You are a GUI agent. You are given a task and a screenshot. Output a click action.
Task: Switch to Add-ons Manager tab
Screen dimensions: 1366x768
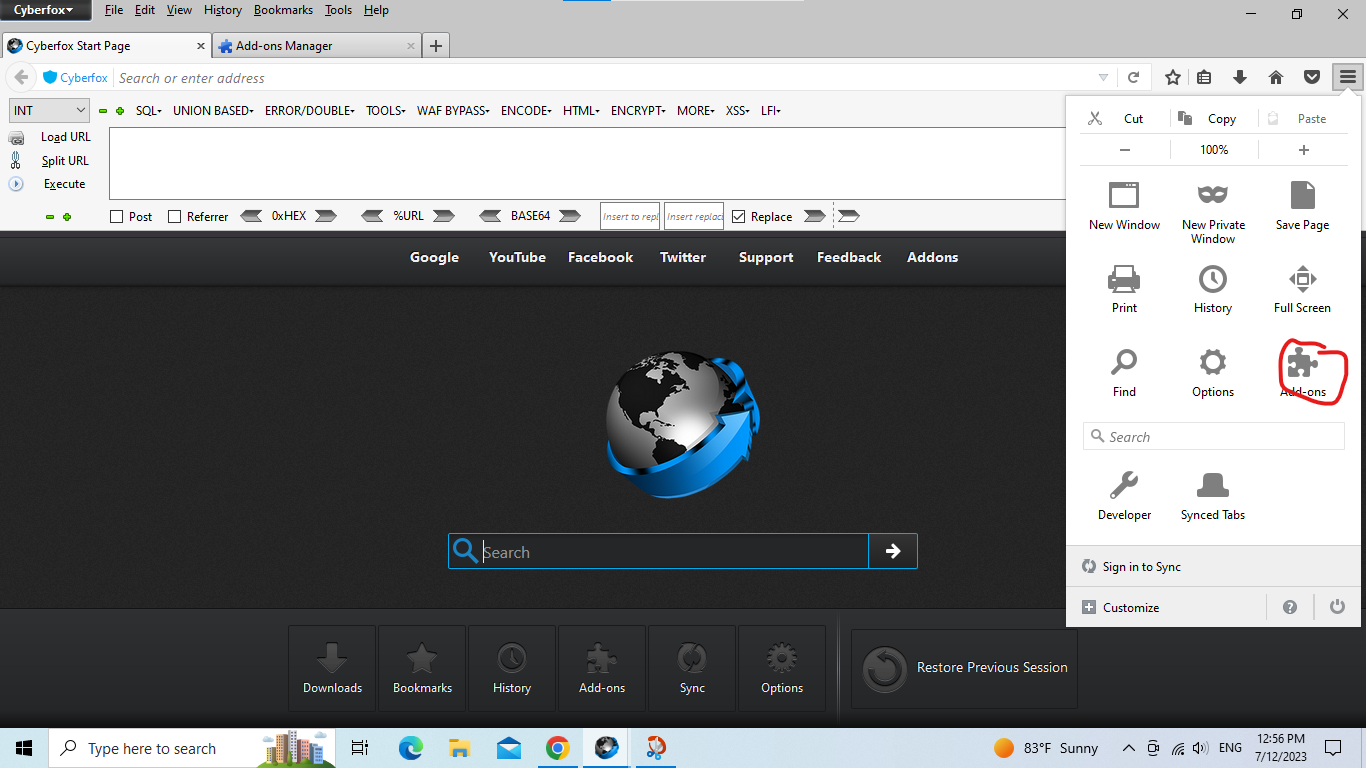point(316,45)
